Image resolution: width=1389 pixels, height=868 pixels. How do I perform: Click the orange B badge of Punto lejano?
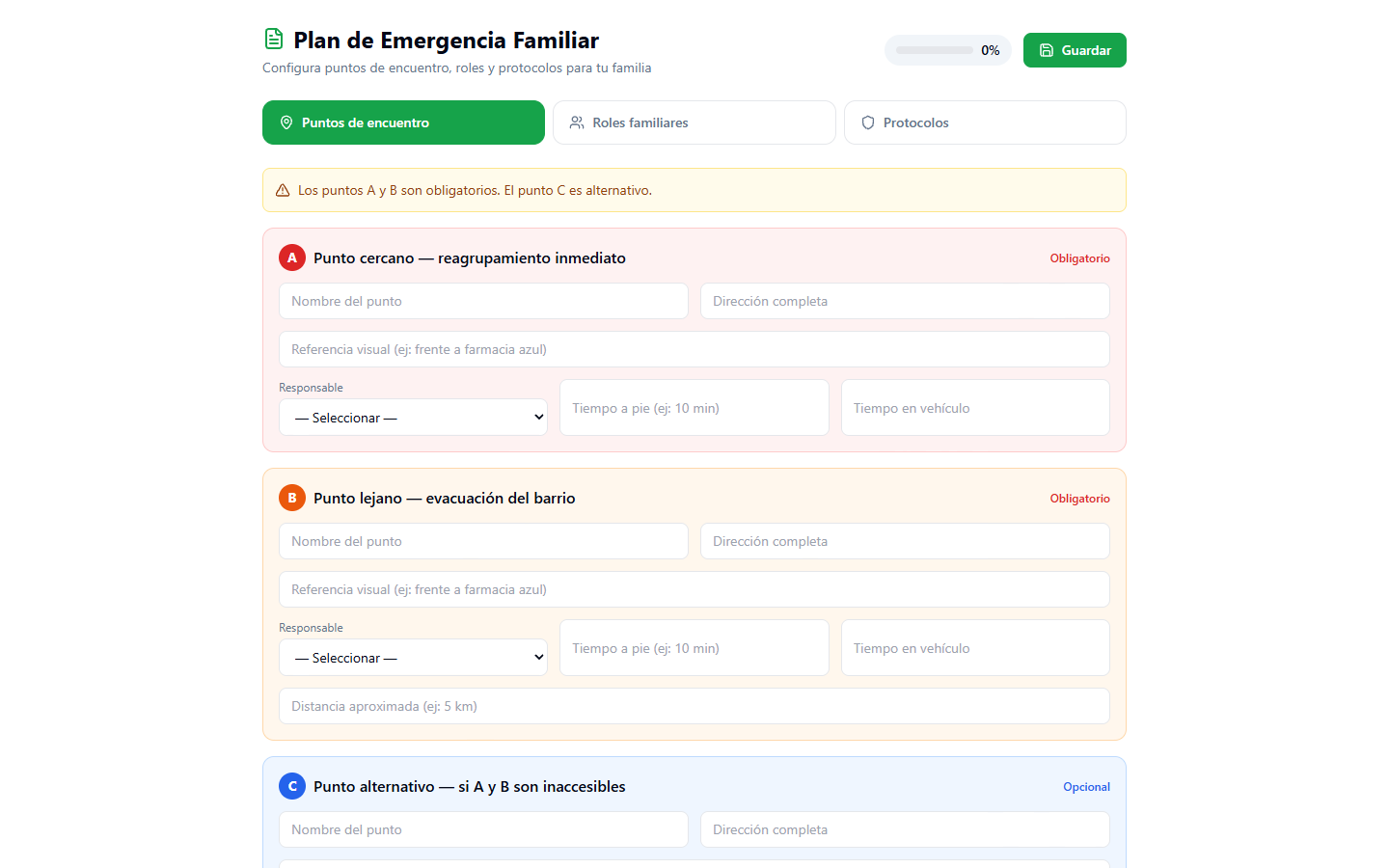tap(292, 498)
